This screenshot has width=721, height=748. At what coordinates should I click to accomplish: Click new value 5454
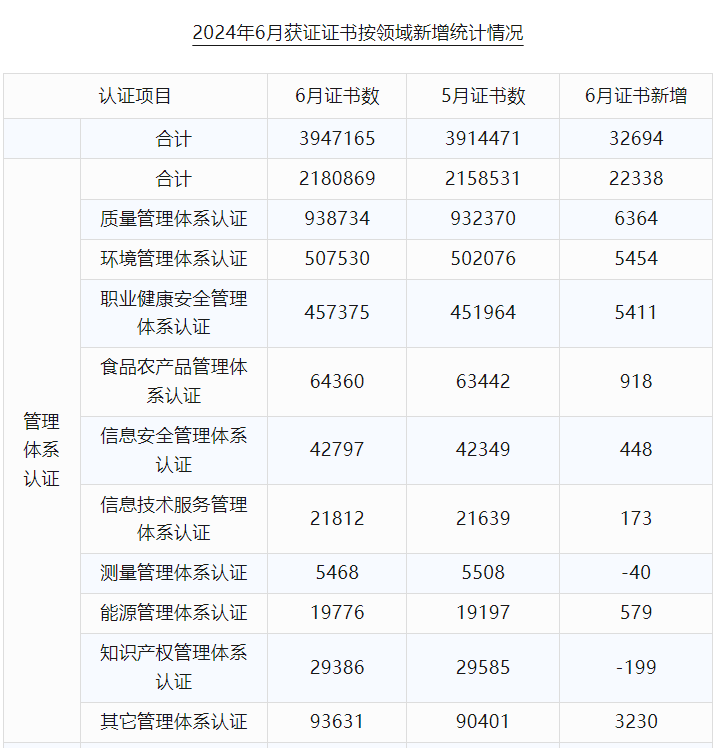pyautogui.click(x=636, y=259)
